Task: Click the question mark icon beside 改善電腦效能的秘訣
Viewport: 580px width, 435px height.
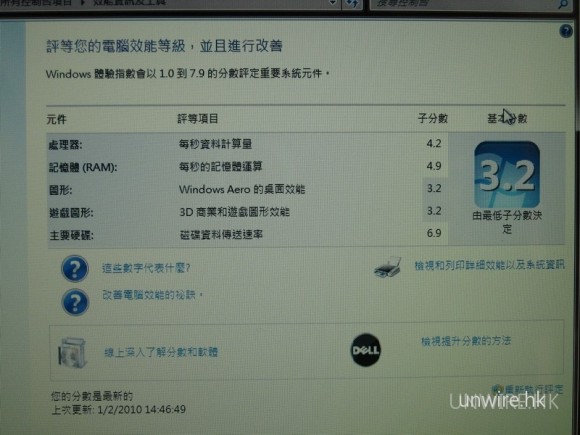Action: click(x=75, y=302)
